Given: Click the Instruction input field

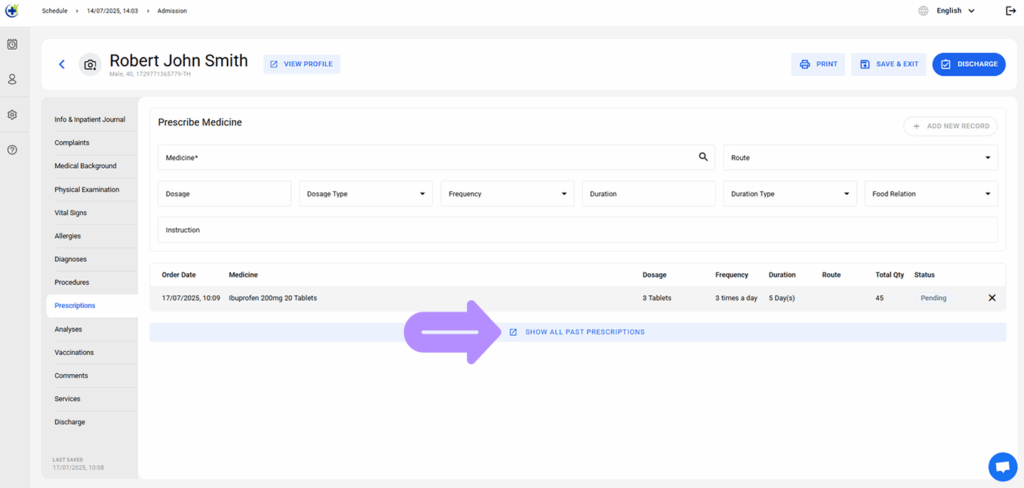Looking at the screenshot, I should pos(577,230).
